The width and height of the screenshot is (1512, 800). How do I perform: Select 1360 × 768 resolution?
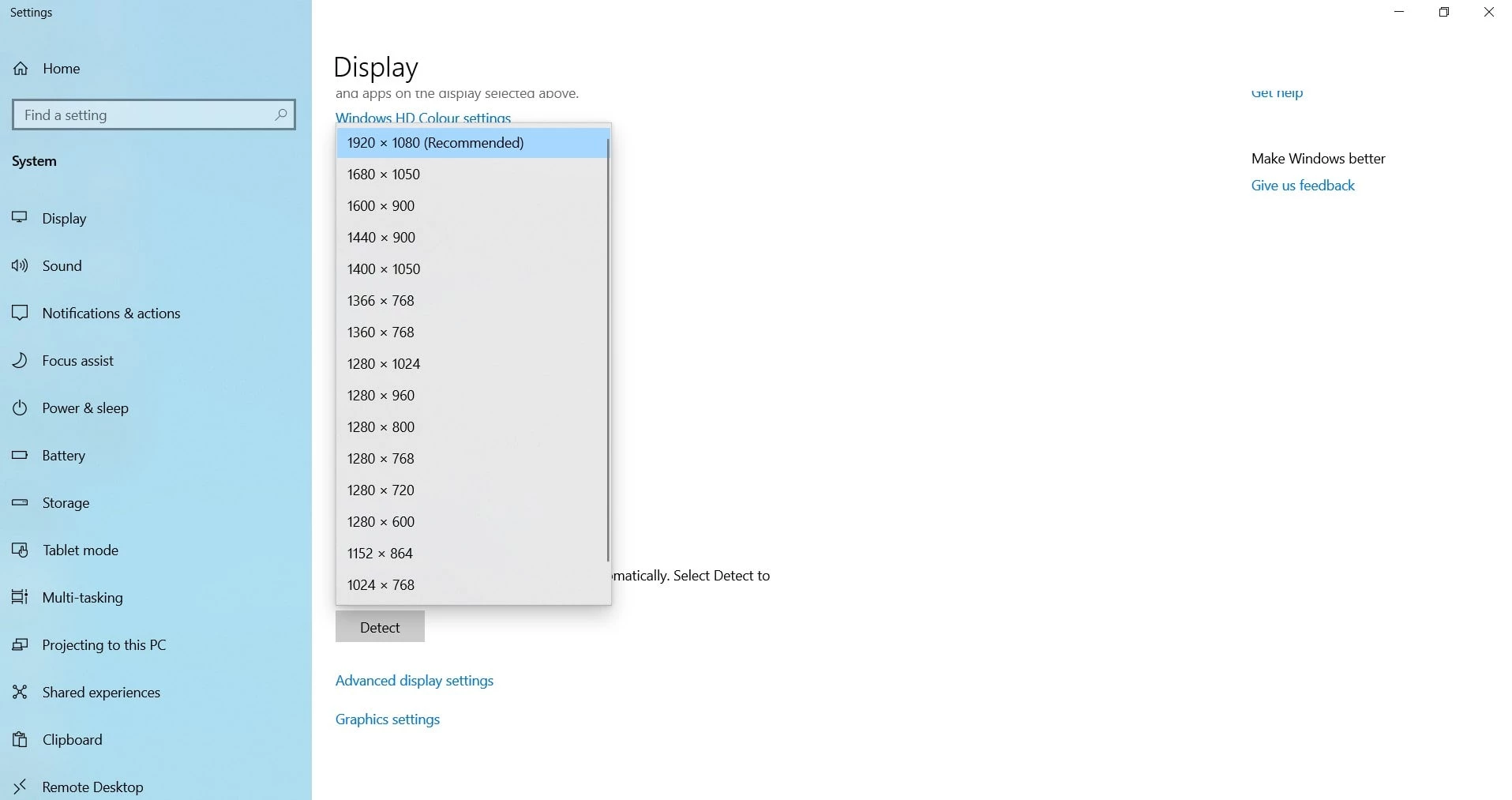(471, 332)
